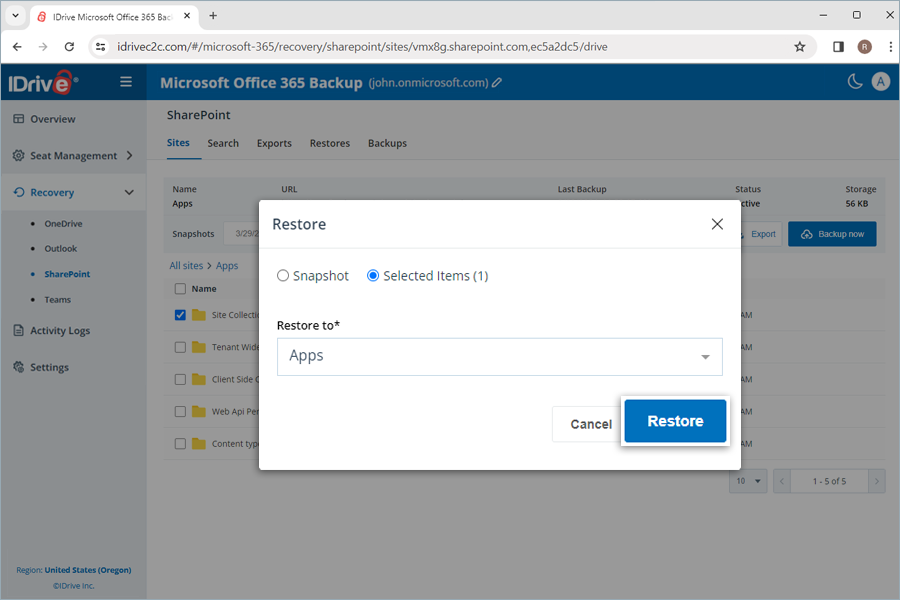Open SharePoint recovery page

point(67,274)
